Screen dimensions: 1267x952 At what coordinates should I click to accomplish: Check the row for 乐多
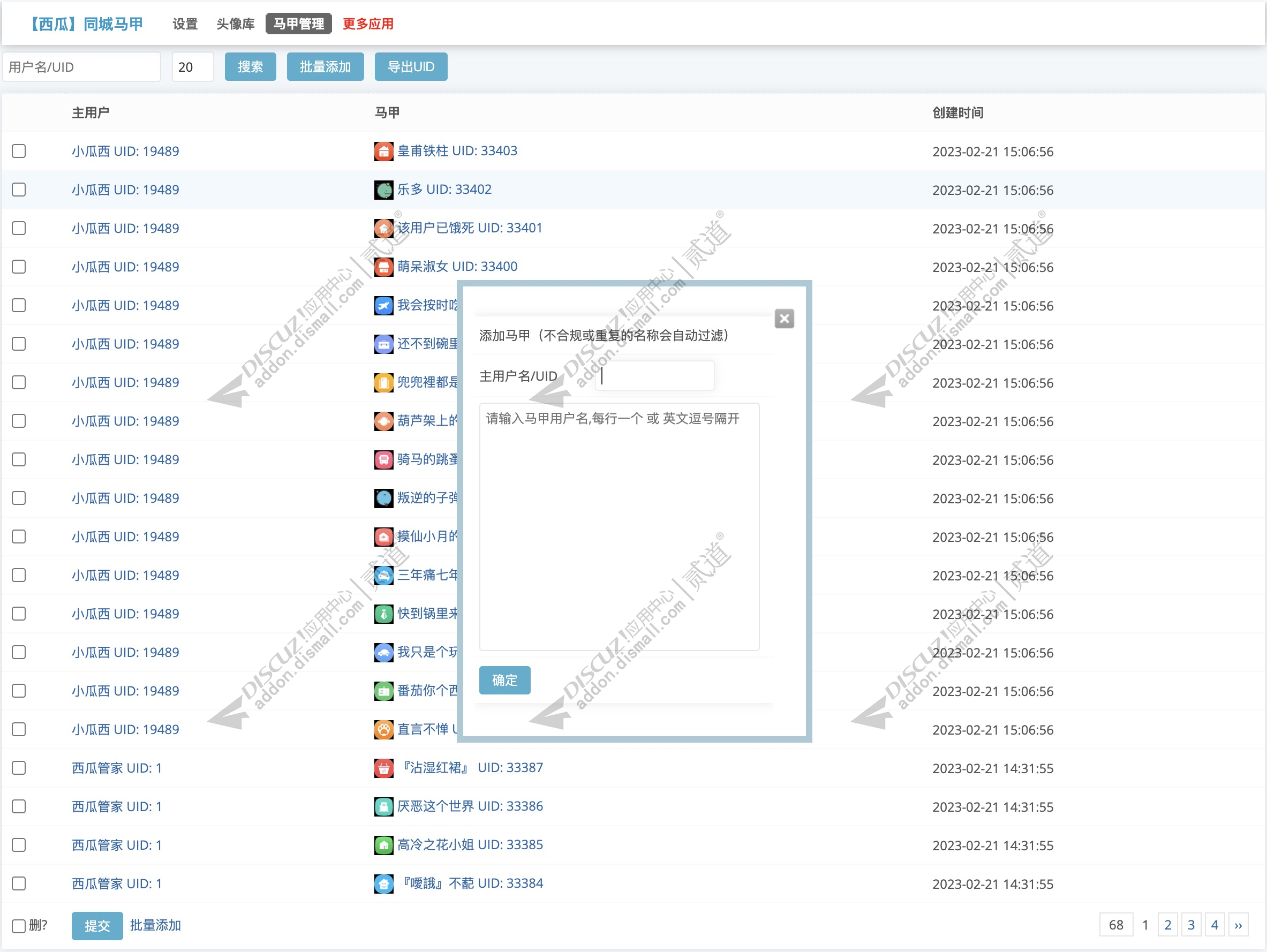(19, 190)
